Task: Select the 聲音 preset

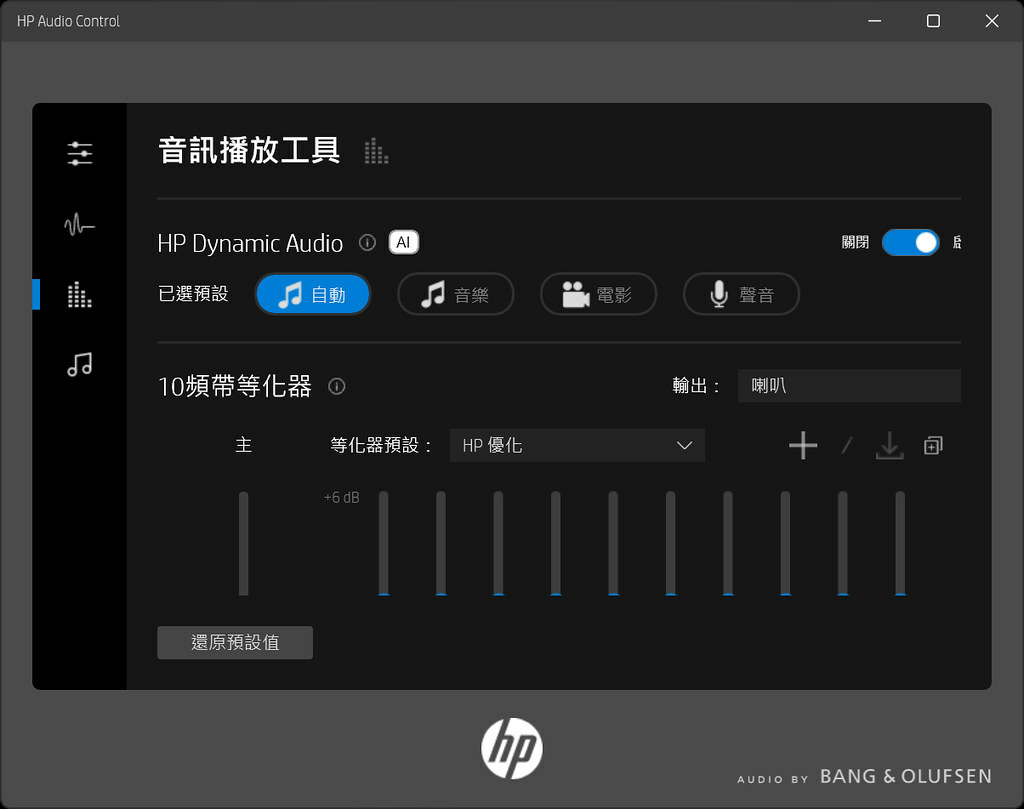Action: (741, 294)
